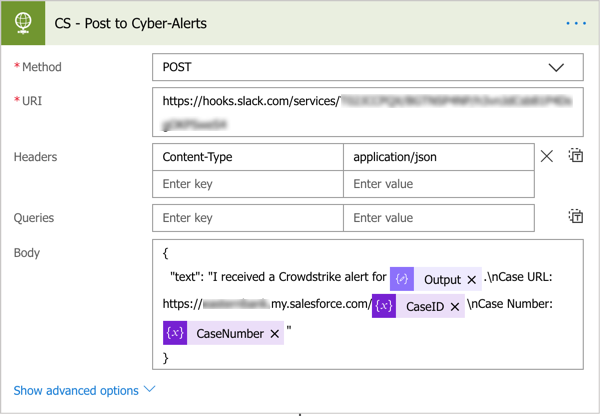Screen dimensions: 601x416
Task: Click the CaseNumber variable icon
Action: tap(175, 333)
